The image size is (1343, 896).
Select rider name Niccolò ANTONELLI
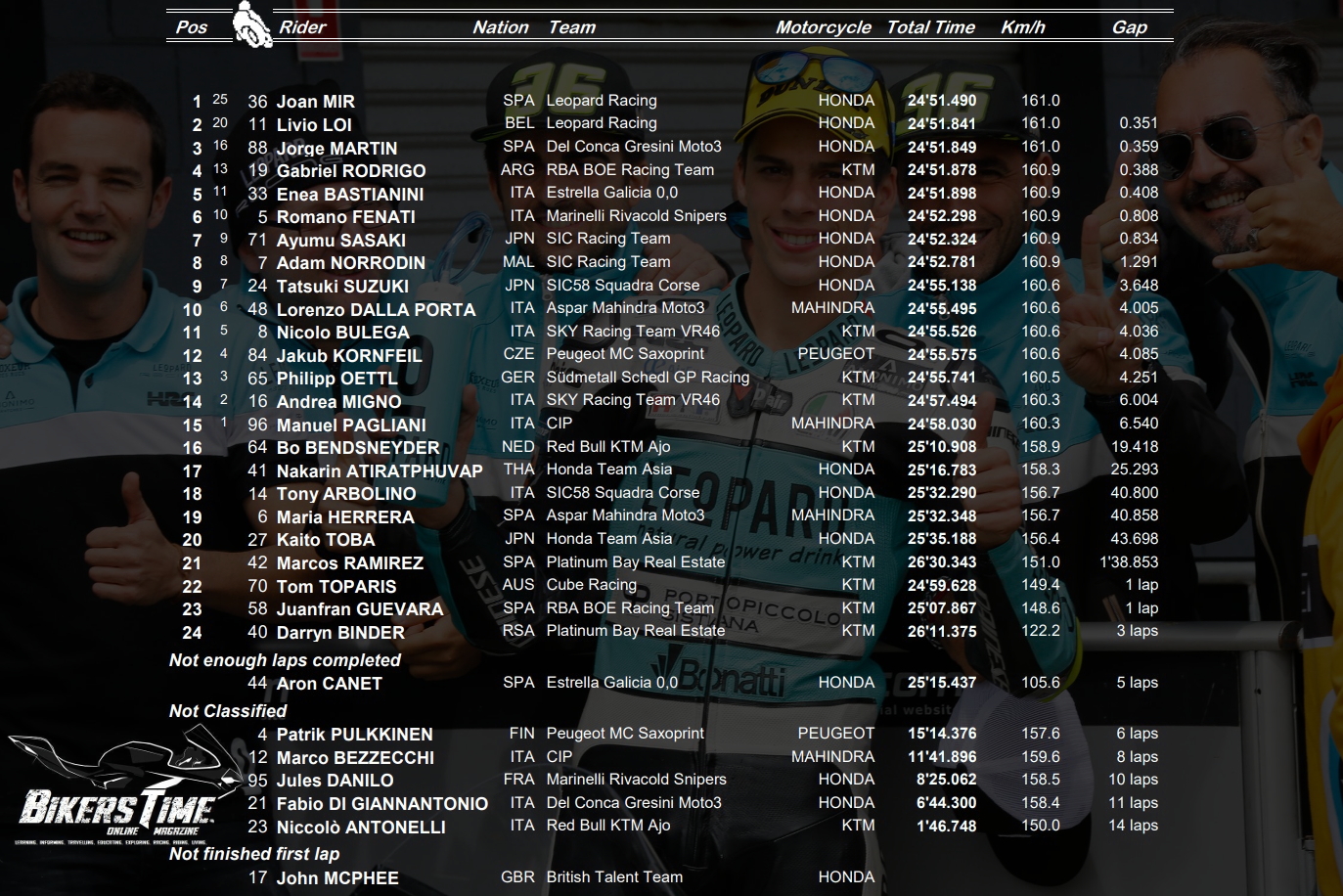[361, 828]
